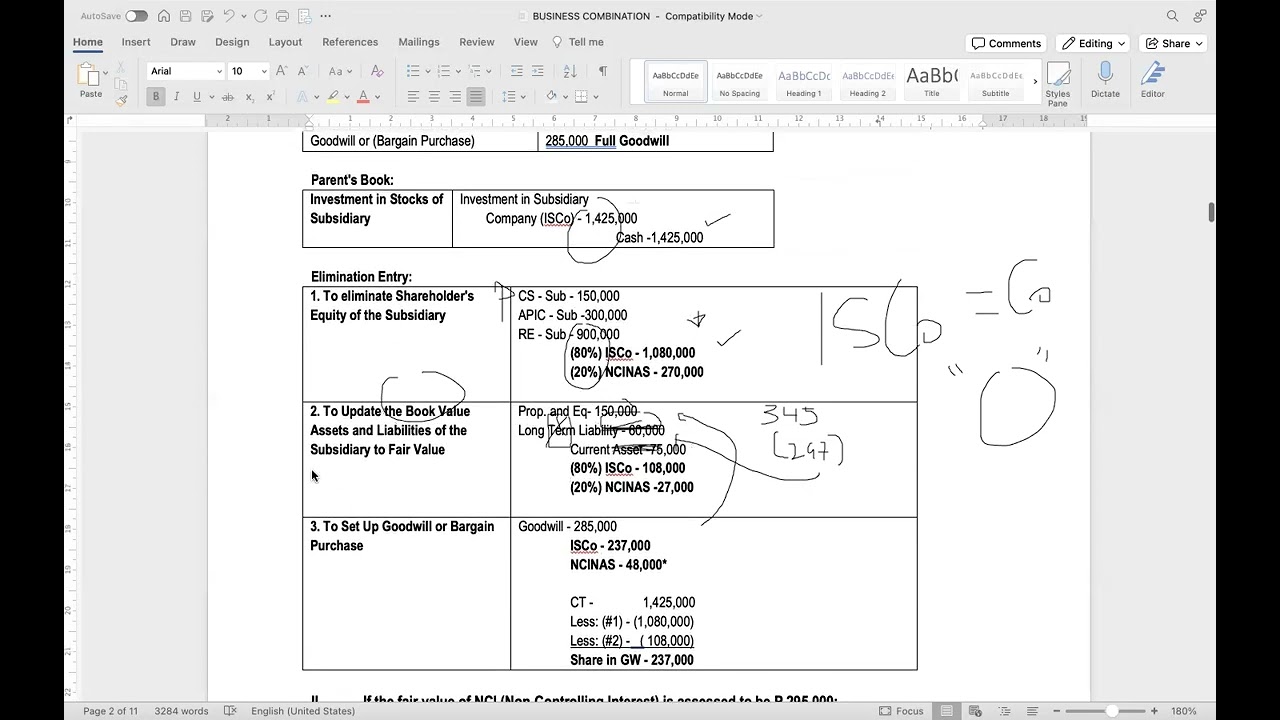Viewport: 1280px width, 720px height.
Task: Click the Increase Indent icon
Action: point(537,71)
